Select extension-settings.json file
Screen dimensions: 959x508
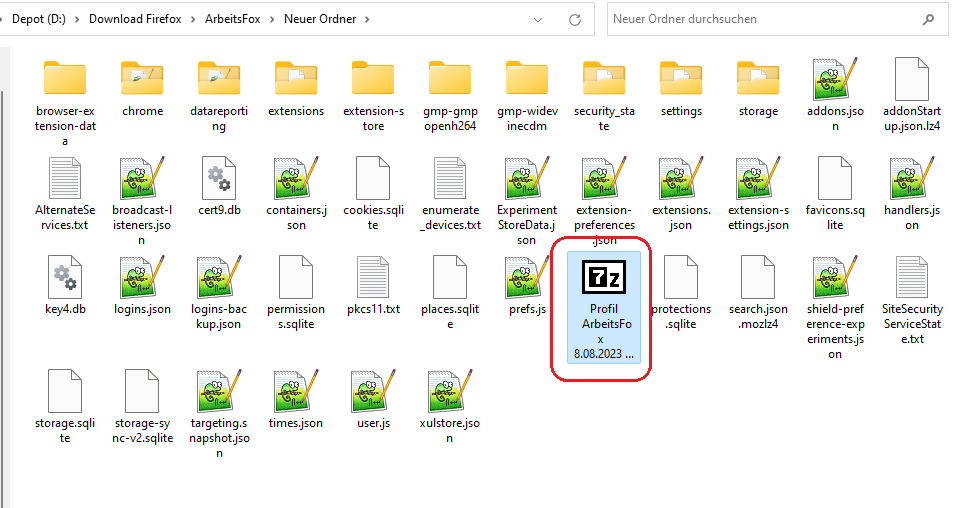pyautogui.click(x=758, y=194)
